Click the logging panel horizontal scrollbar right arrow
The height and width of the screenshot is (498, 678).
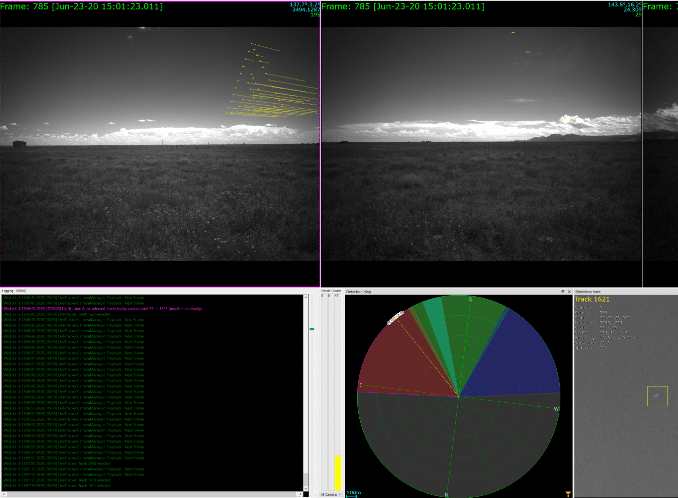coord(301,494)
